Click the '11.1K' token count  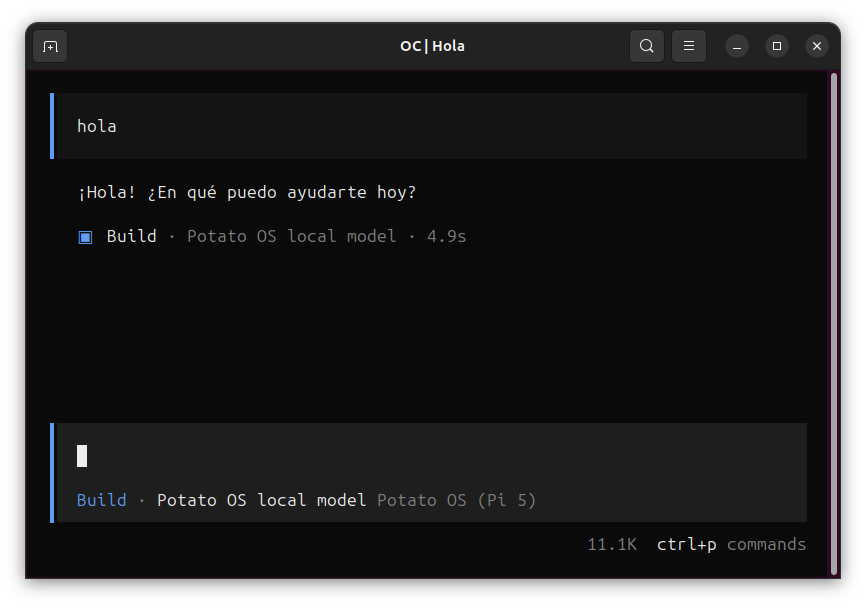(612, 545)
